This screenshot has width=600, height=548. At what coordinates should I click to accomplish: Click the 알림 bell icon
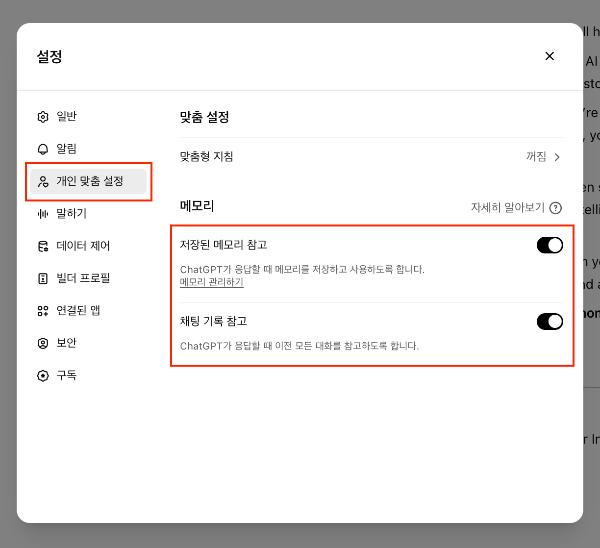43,149
